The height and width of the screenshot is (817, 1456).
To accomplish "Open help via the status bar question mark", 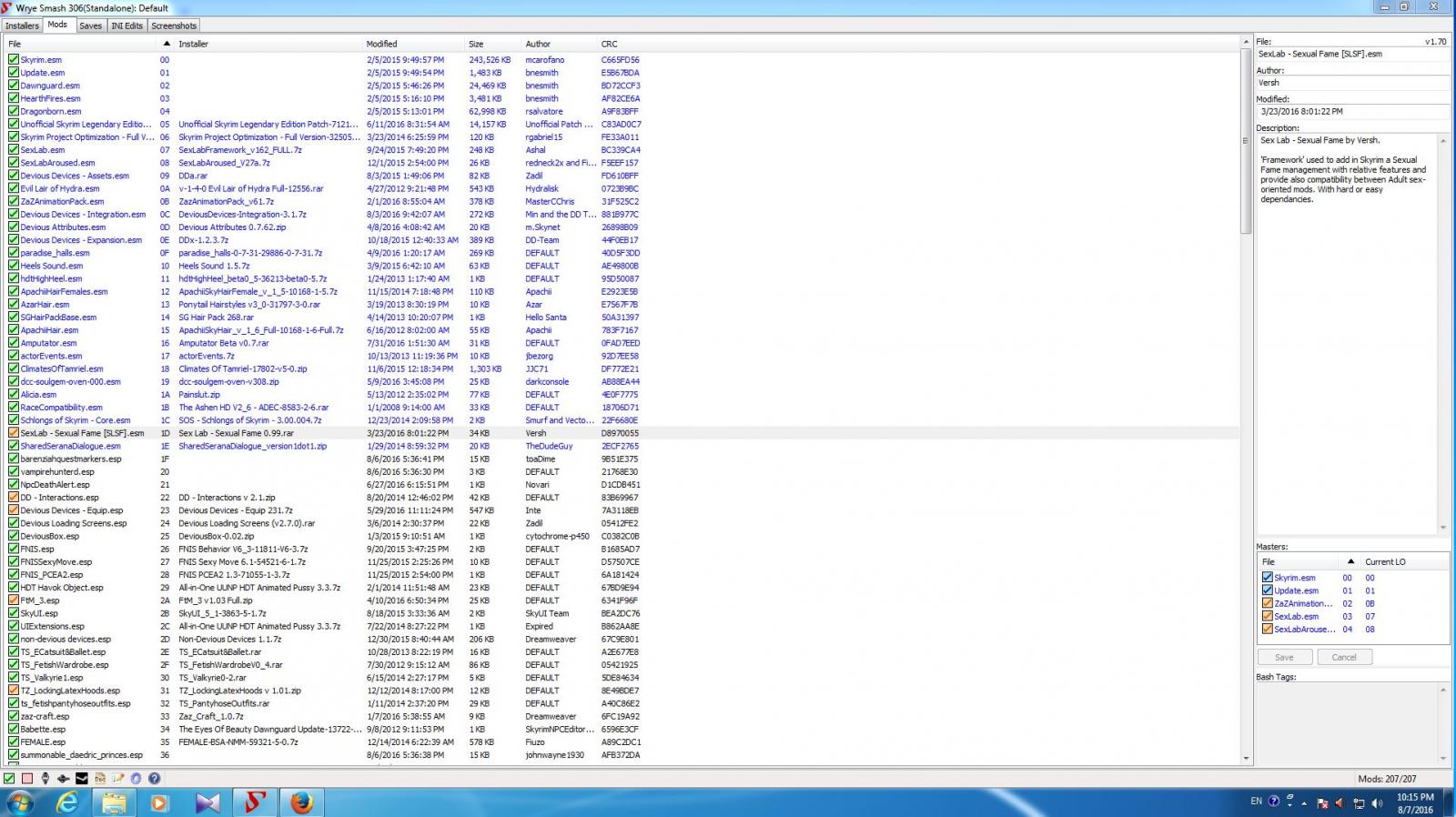I will (155, 779).
